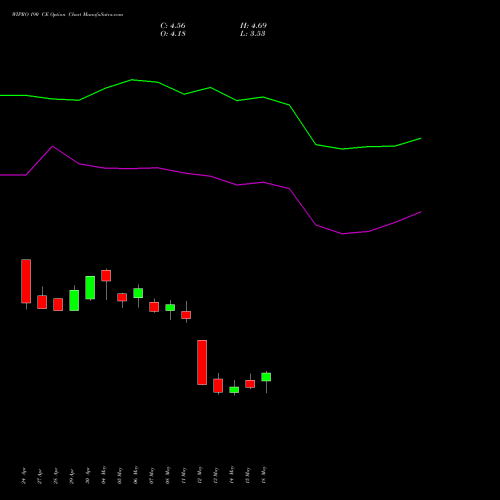
Task: Click the red candlestick at 05 May
Action: pos(122,297)
